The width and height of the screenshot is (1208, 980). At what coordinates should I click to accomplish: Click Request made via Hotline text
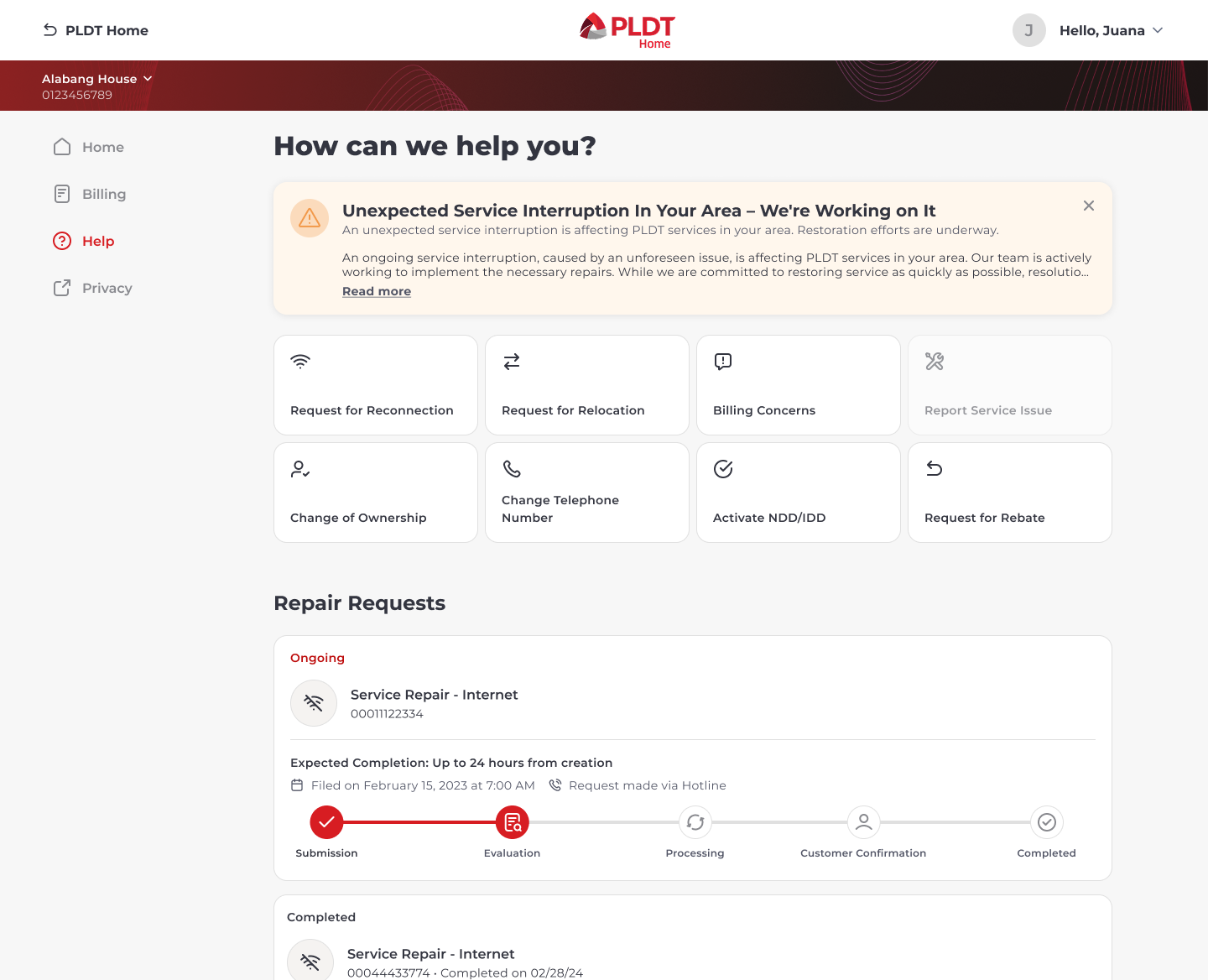(648, 785)
